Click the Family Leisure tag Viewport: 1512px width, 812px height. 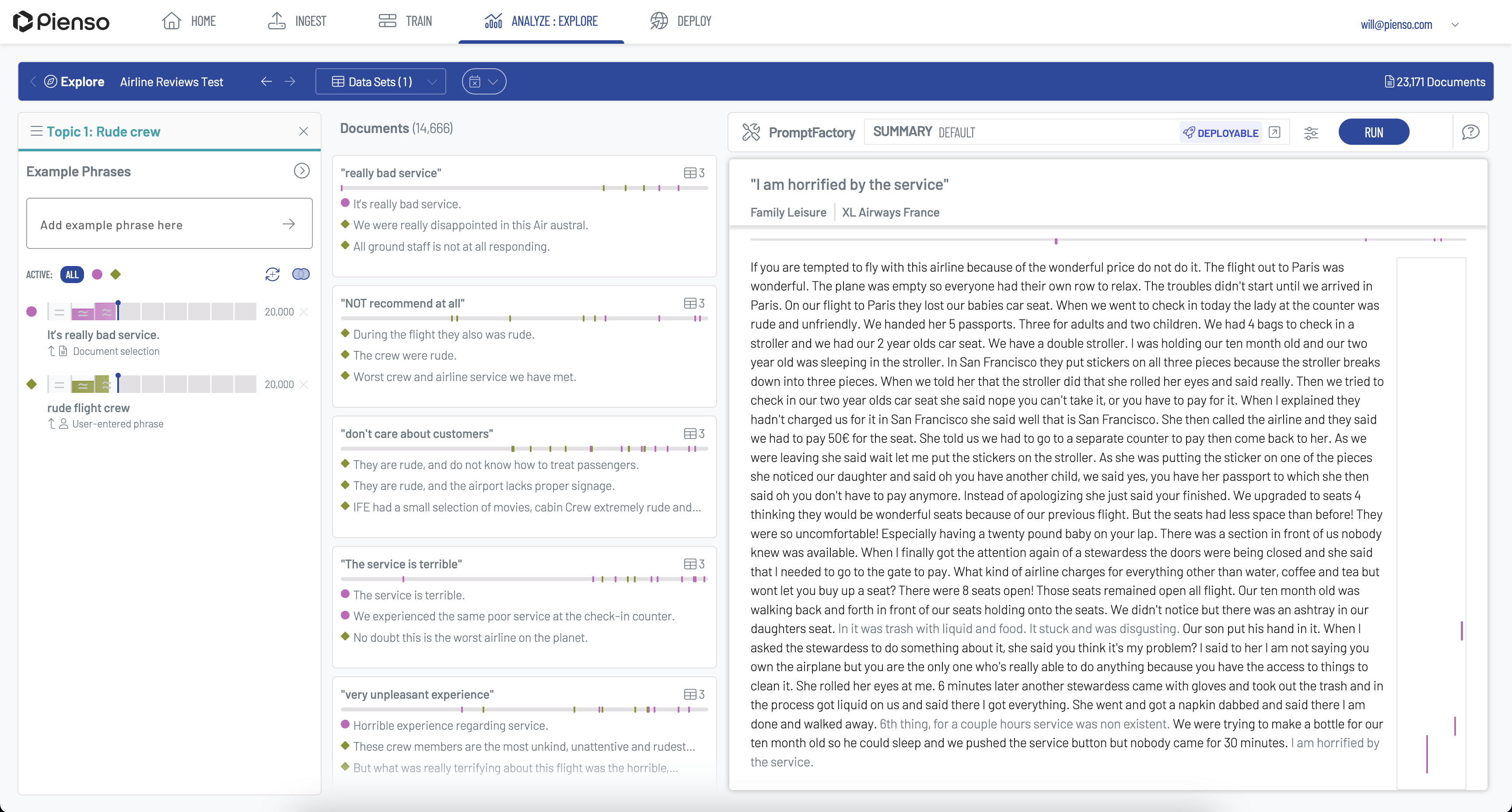788,213
